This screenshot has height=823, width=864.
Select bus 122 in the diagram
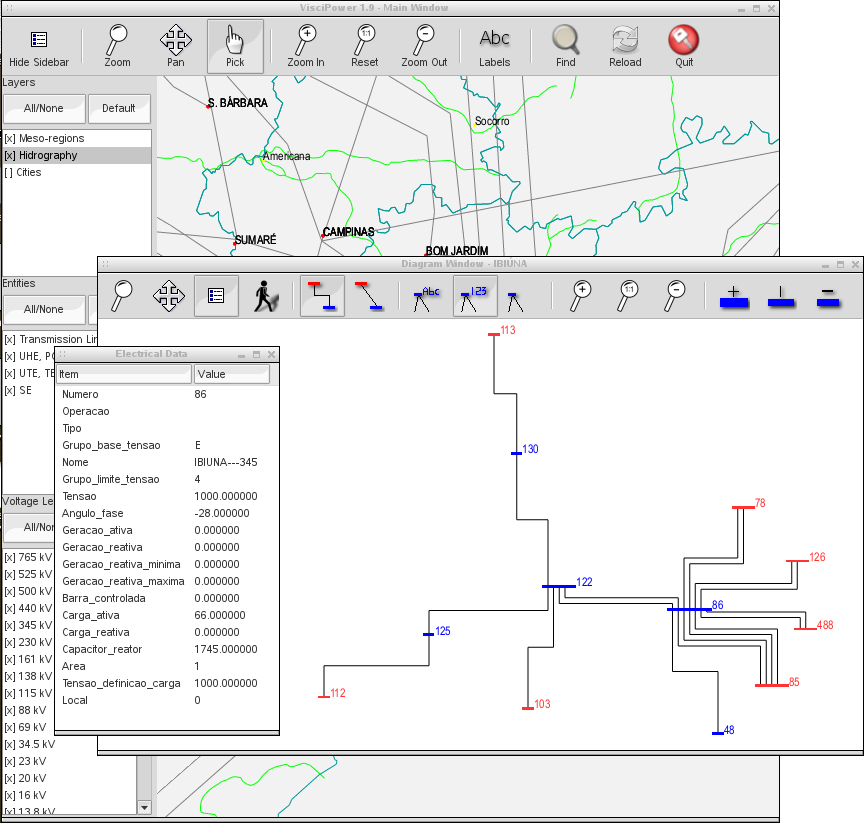559,586
